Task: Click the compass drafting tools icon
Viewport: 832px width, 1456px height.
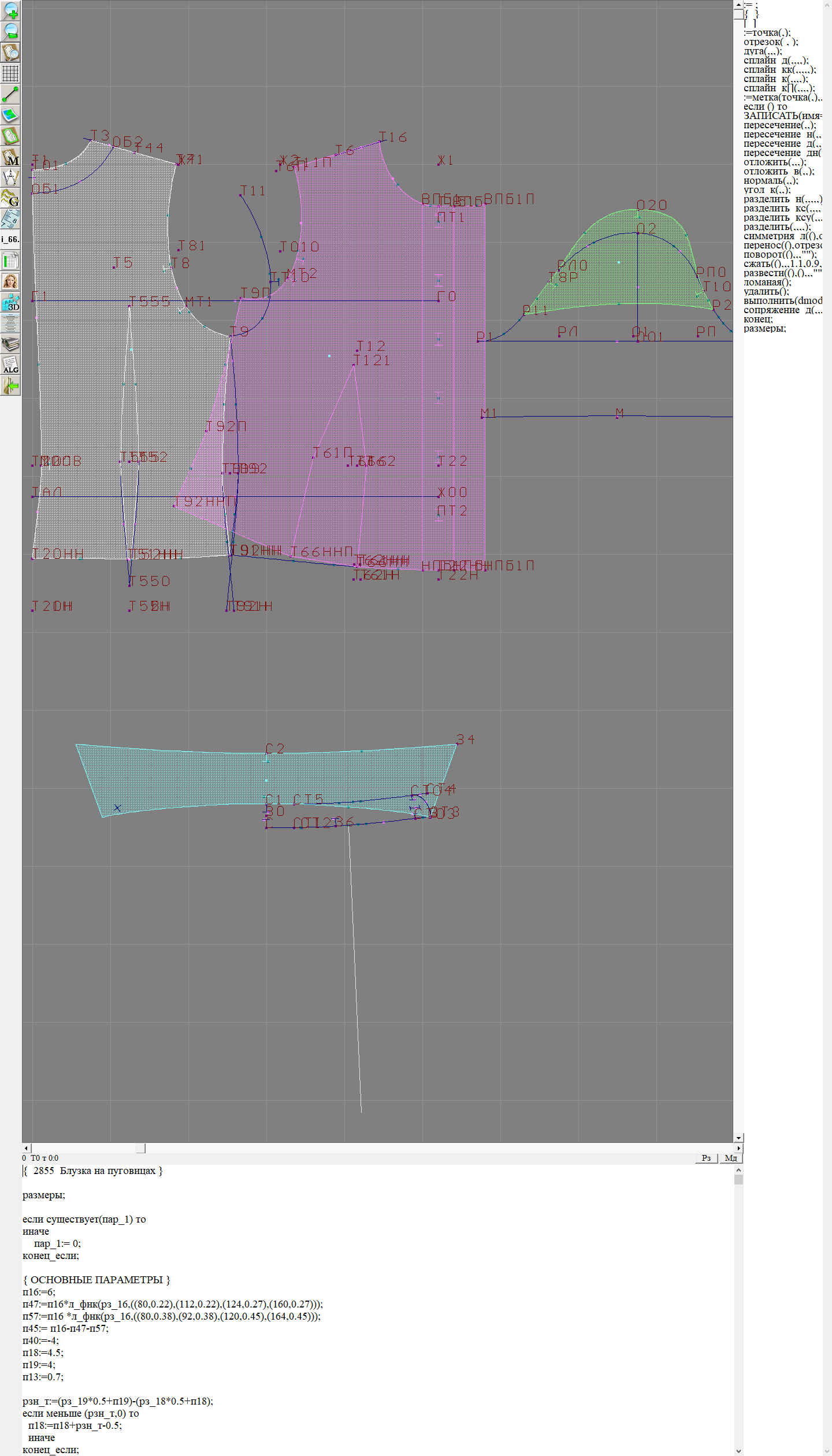Action: 10,177
